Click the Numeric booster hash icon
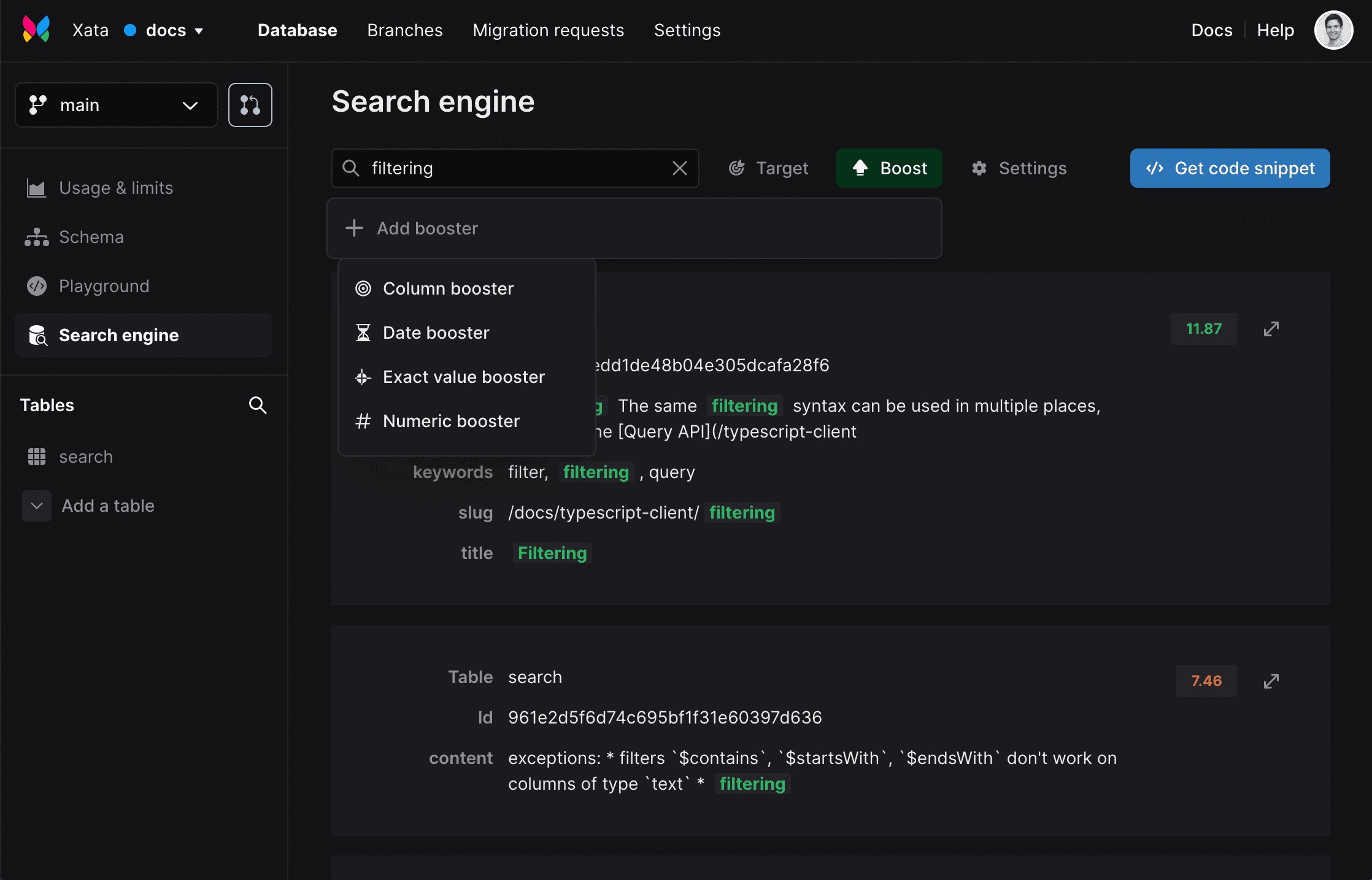This screenshot has width=1372, height=880. (x=363, y=421)
